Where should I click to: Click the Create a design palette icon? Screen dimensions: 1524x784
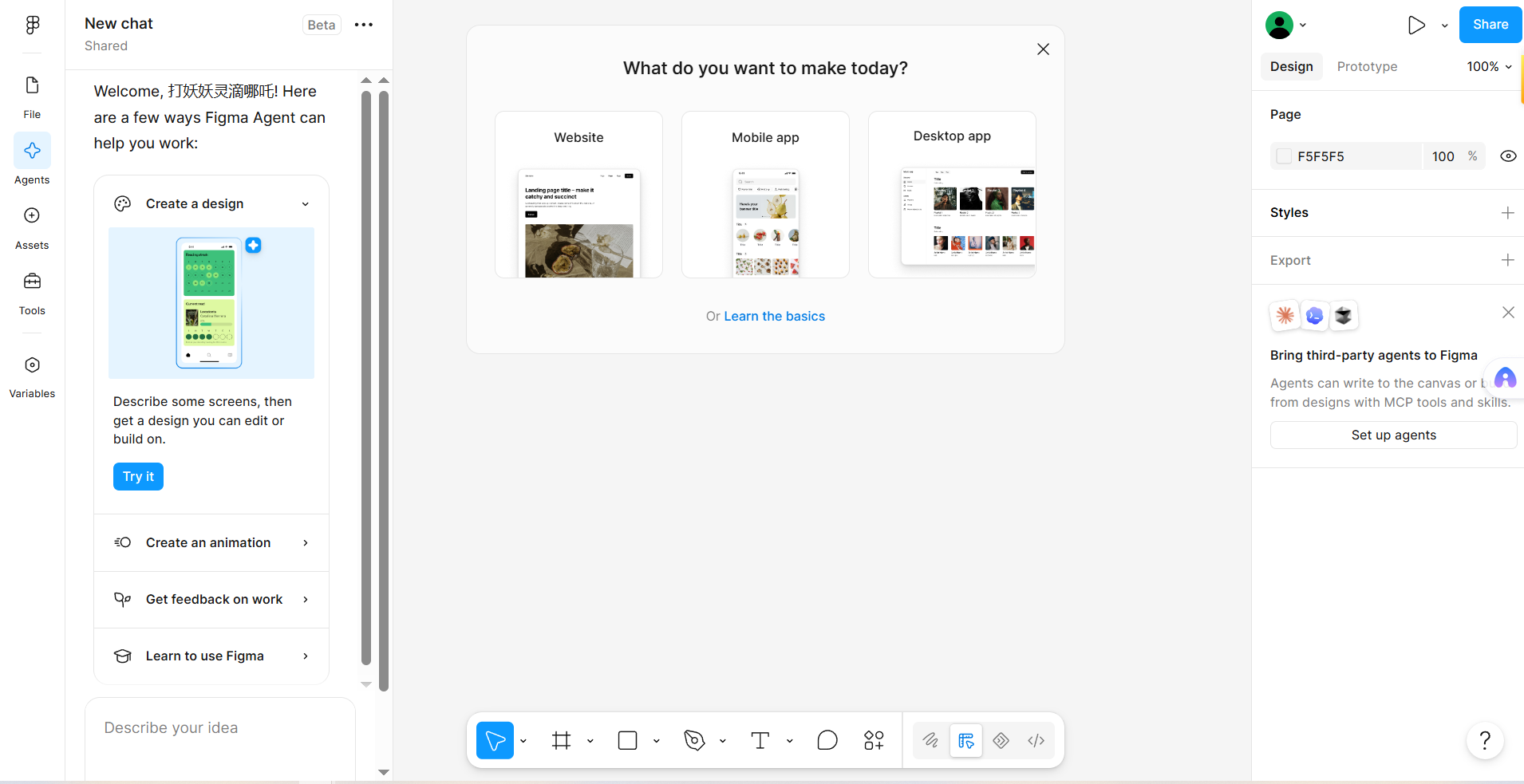coord(122,204)
